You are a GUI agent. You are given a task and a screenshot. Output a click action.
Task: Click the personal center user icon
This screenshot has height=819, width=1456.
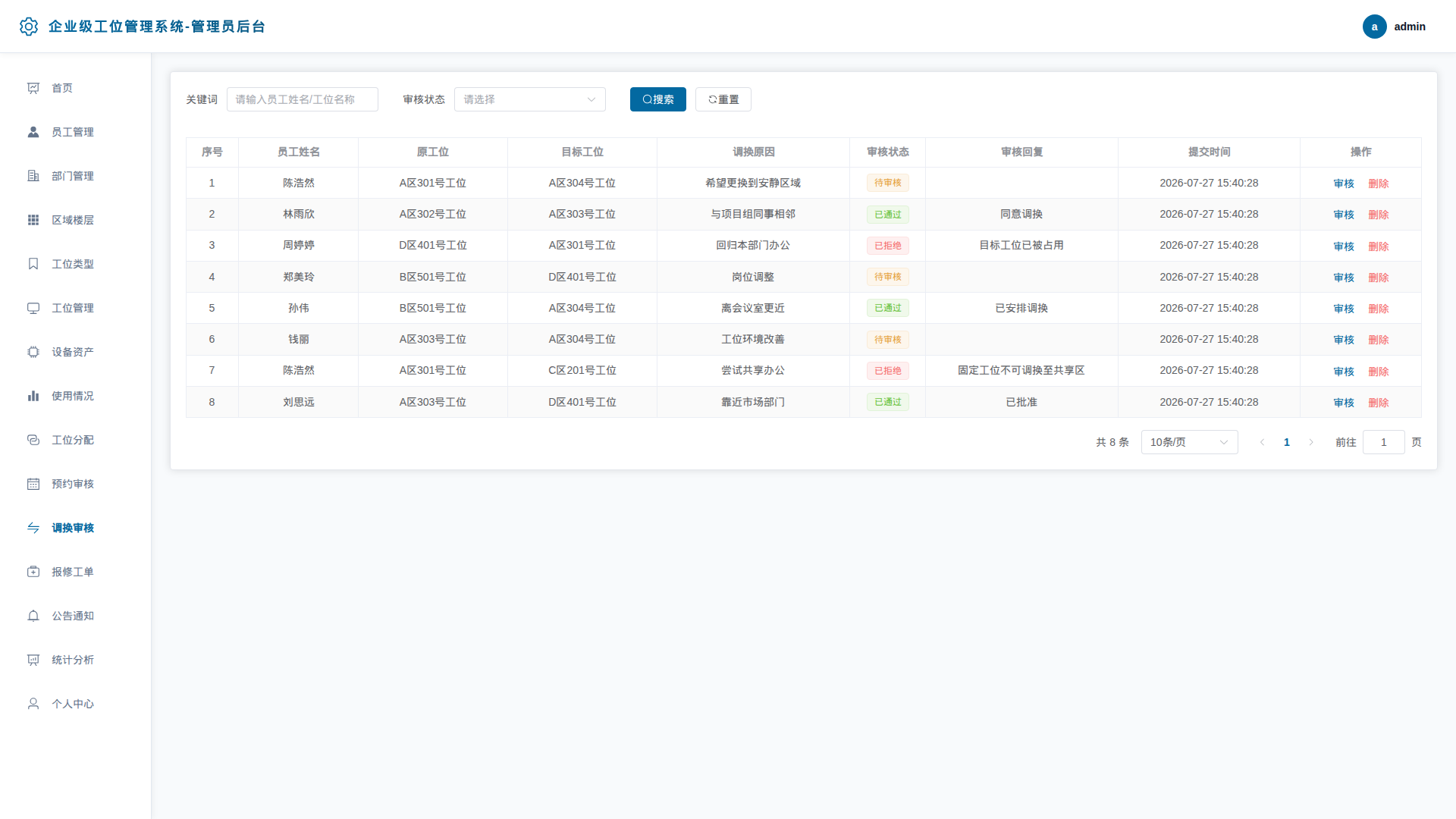click(33, 704)
